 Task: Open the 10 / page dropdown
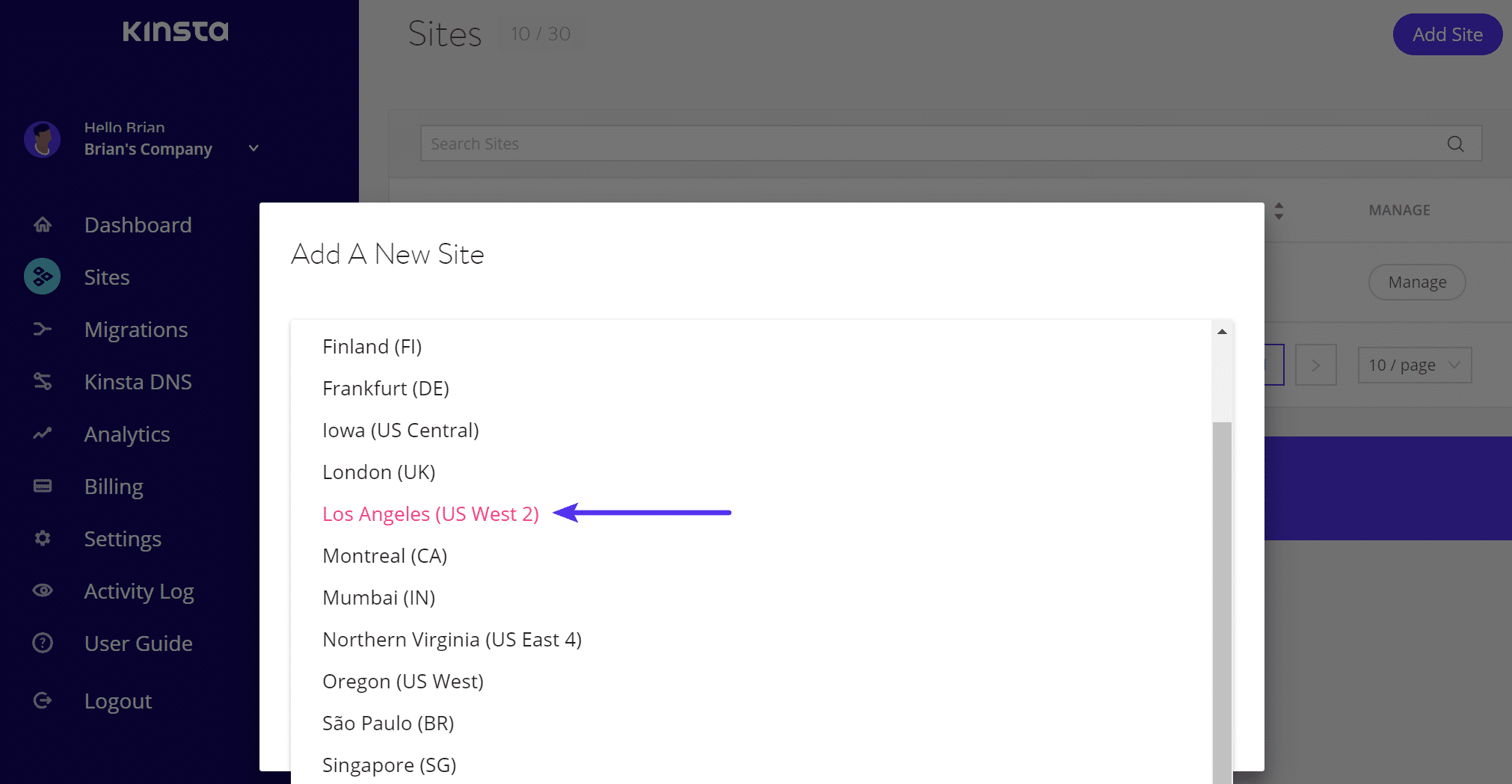tap(1414, 365)
